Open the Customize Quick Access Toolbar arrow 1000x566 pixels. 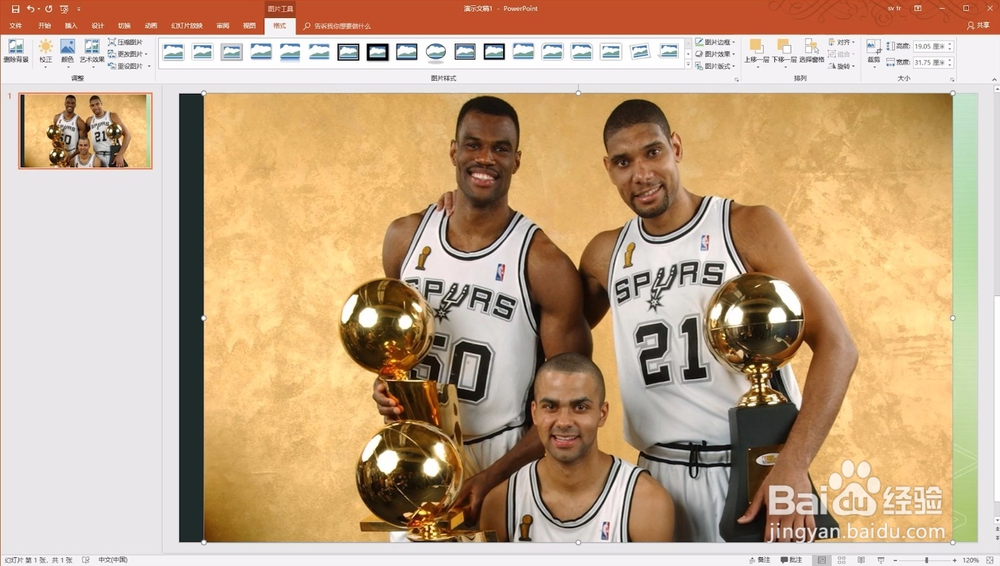[79, 9]
